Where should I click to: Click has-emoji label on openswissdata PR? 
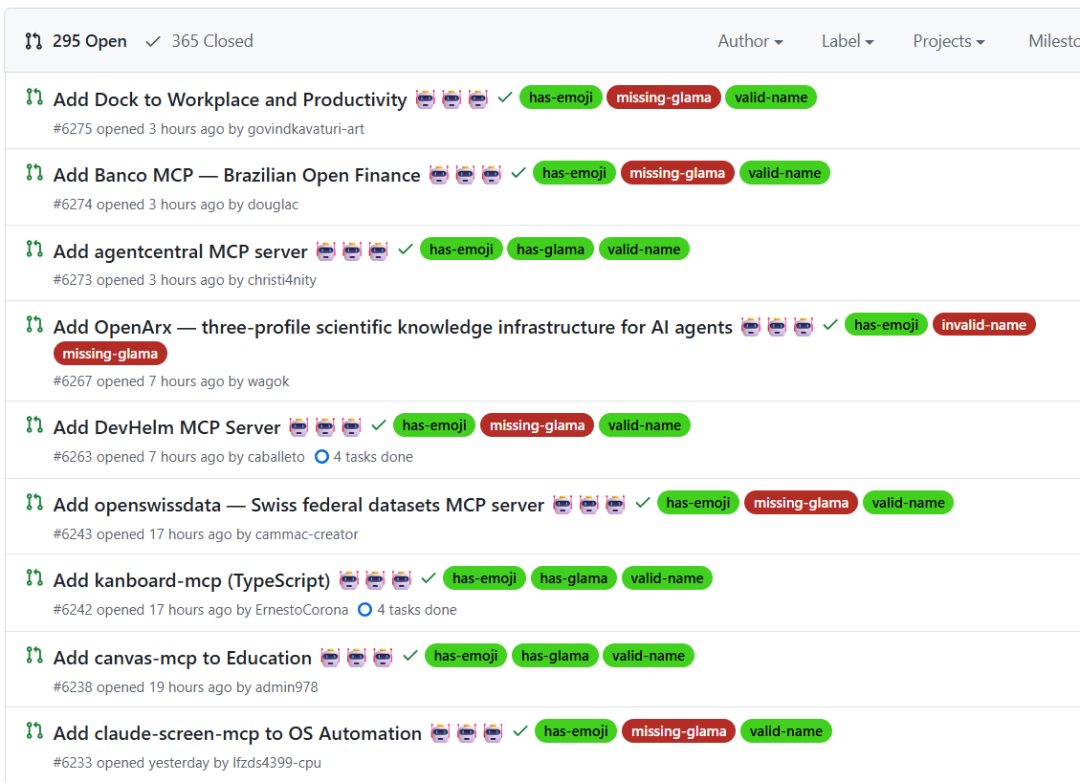point(698,503)
